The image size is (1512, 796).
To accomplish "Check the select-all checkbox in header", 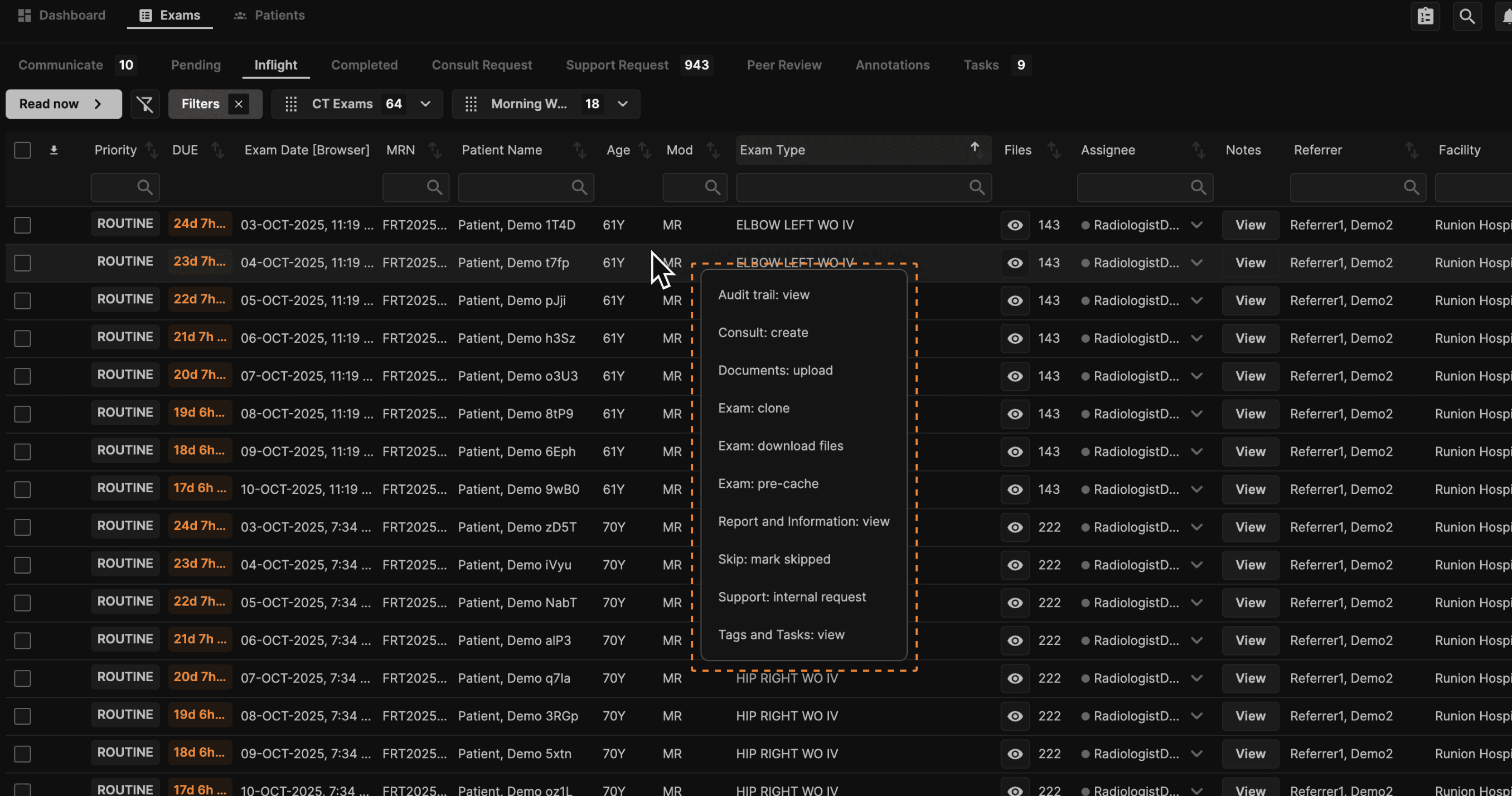I will point(22,151).
